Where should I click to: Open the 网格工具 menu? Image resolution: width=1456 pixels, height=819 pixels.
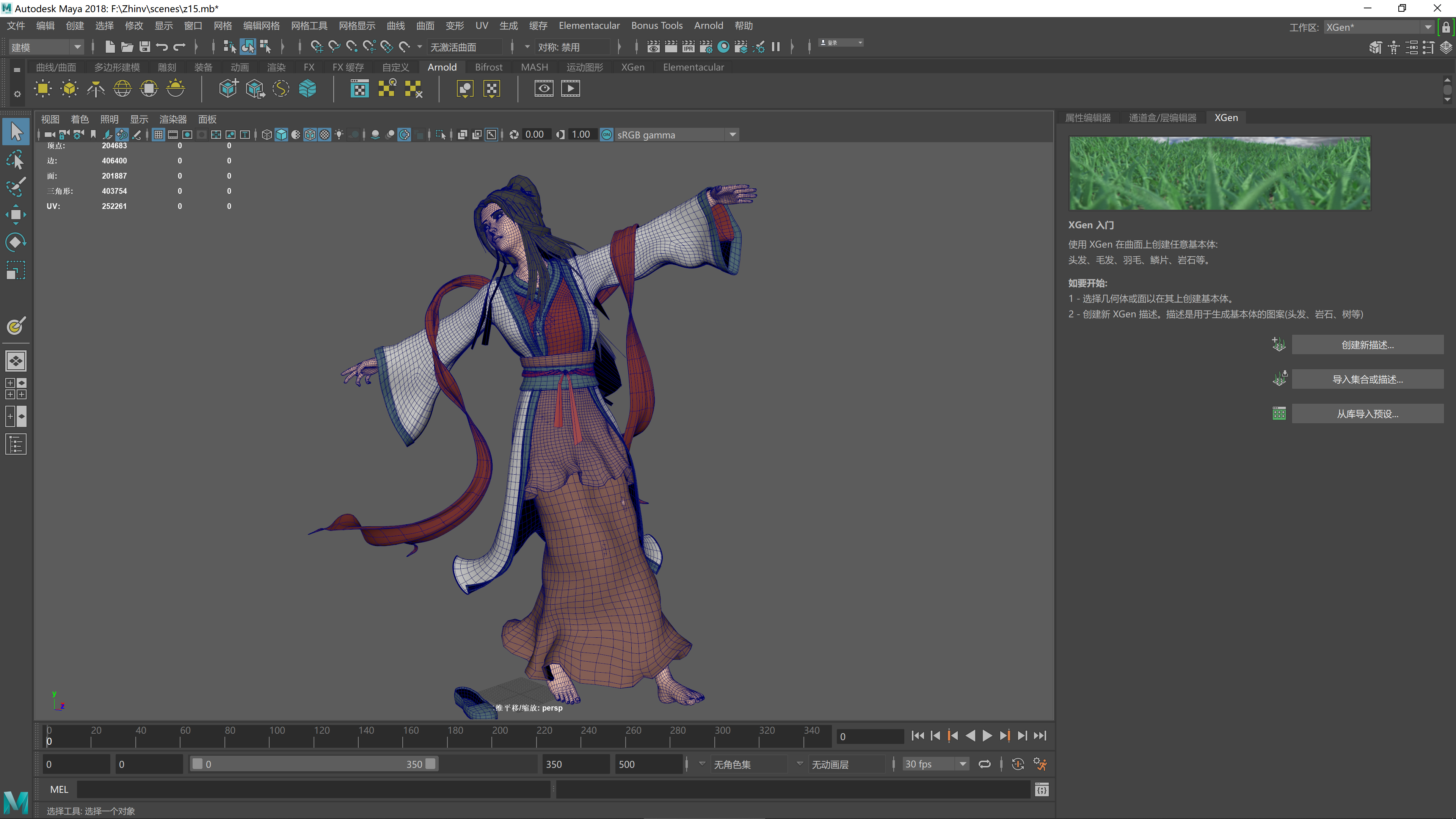click(309, 25)
